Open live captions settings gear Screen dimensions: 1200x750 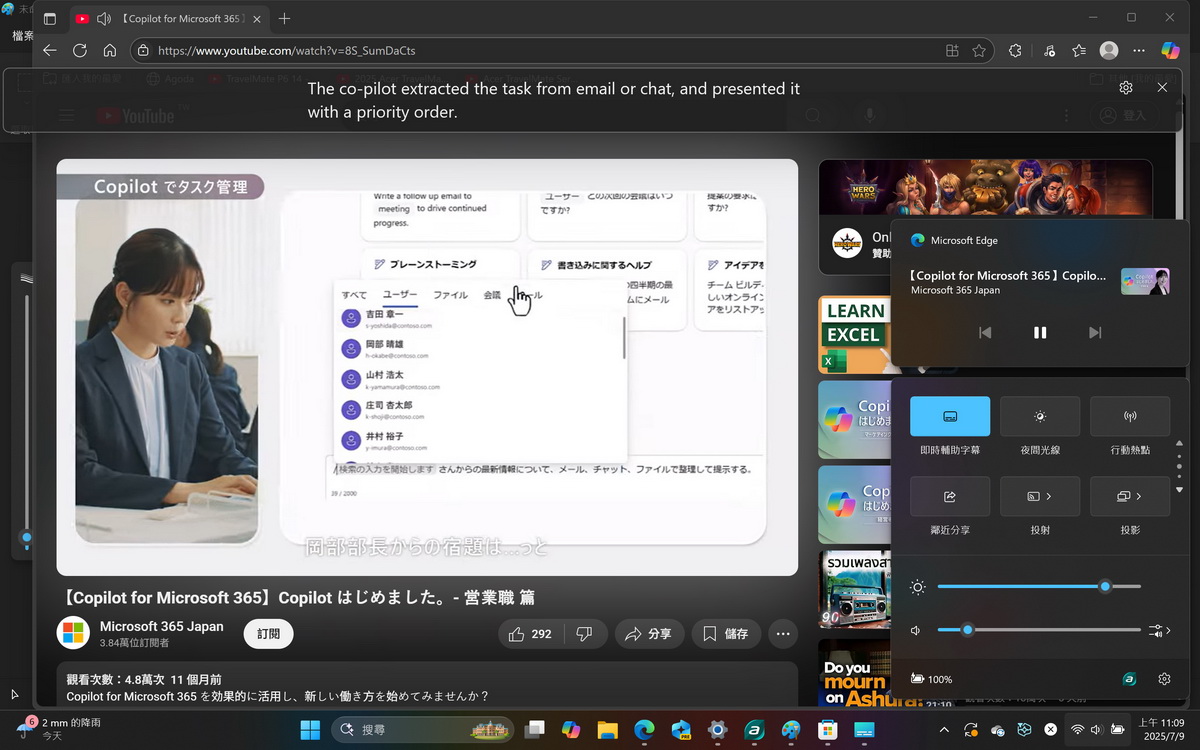(1126, 88)
